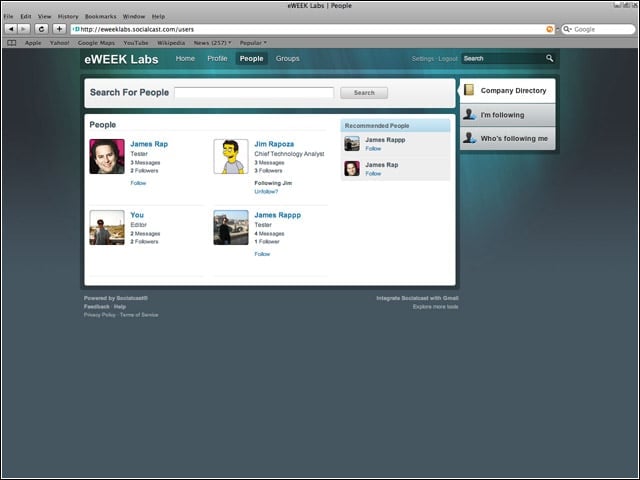Image resolution: width=640 pixels, height=480 pixels.
Task: Open Jim Rapoza's cartoon avatar
Action: pyautogui.click(x=231, y=156)
